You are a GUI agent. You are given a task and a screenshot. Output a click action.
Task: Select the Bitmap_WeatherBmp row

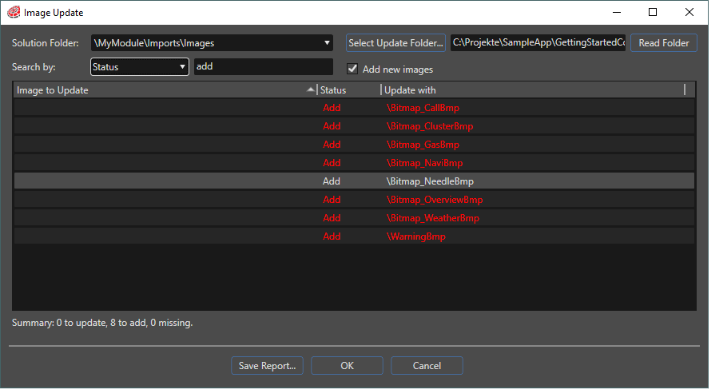[354, 218]
